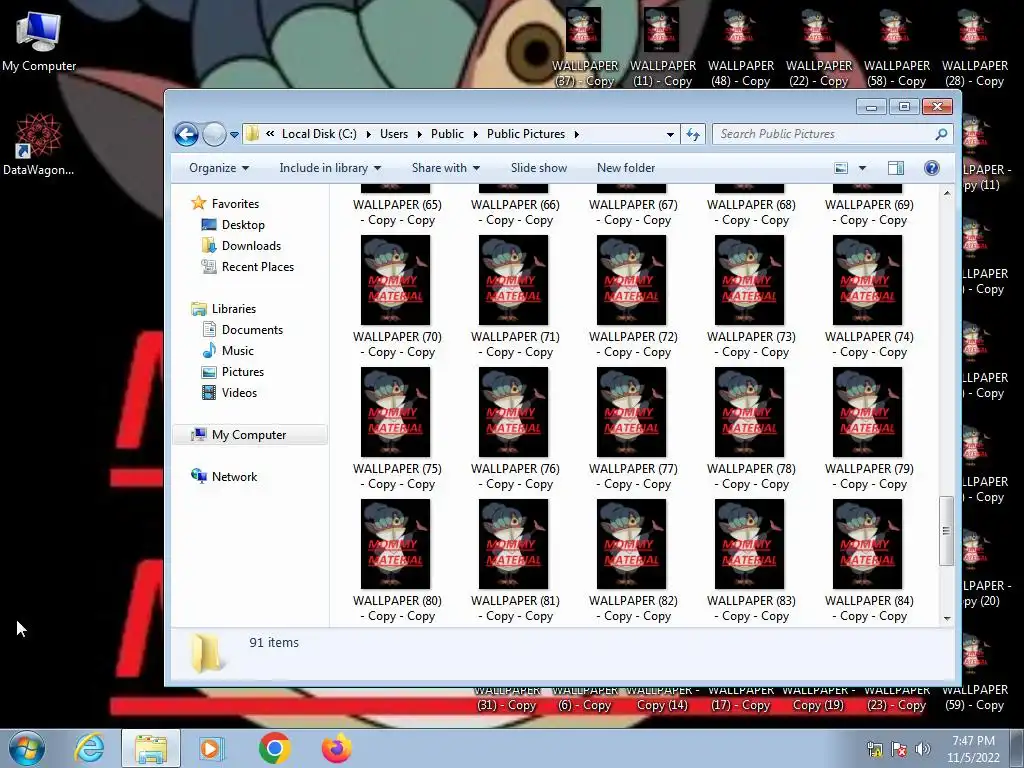The image size is (1024, 768).
Task: Expand the arrow after Users breadcrumb
Action: click(419, 135)
